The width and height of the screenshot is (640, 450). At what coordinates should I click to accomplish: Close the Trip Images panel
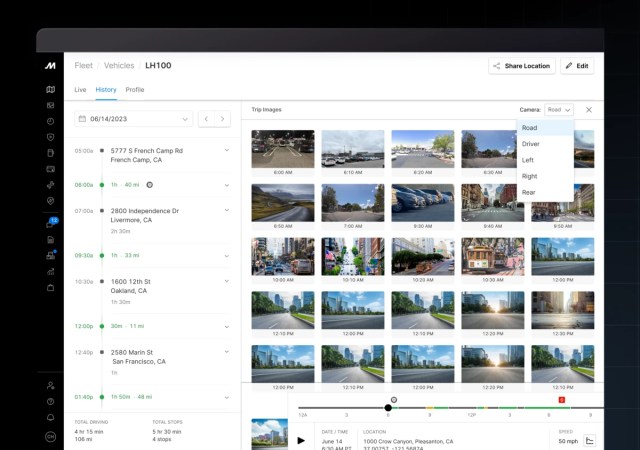(x=588, y=110)
